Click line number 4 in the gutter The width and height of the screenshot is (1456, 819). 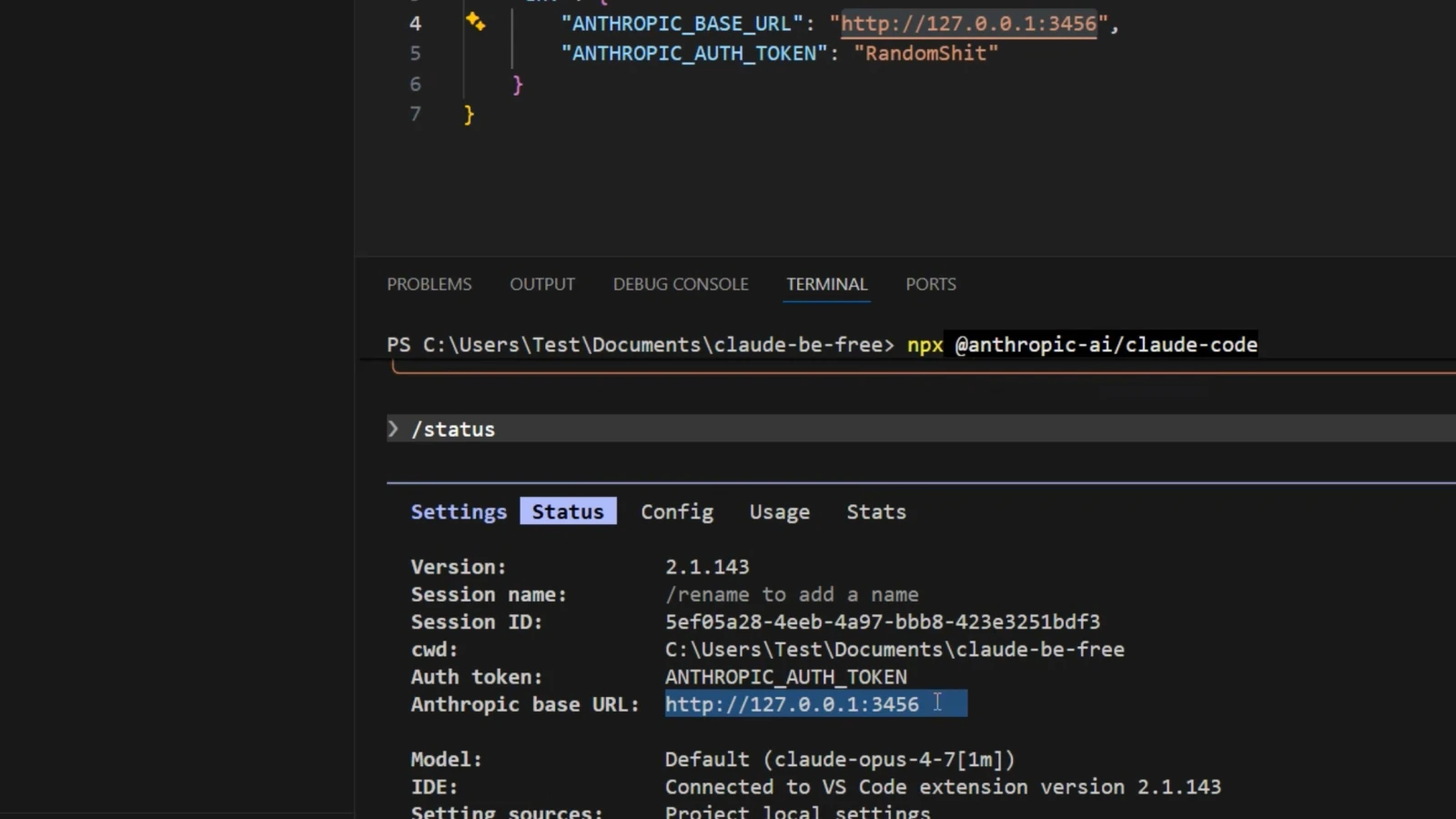pos(415,24)
